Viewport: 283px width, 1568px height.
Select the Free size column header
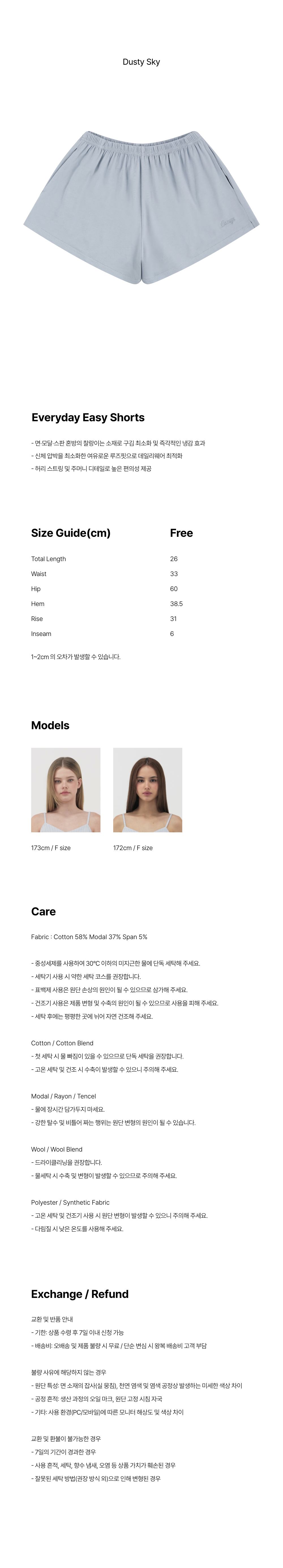[x=181, y=533]
